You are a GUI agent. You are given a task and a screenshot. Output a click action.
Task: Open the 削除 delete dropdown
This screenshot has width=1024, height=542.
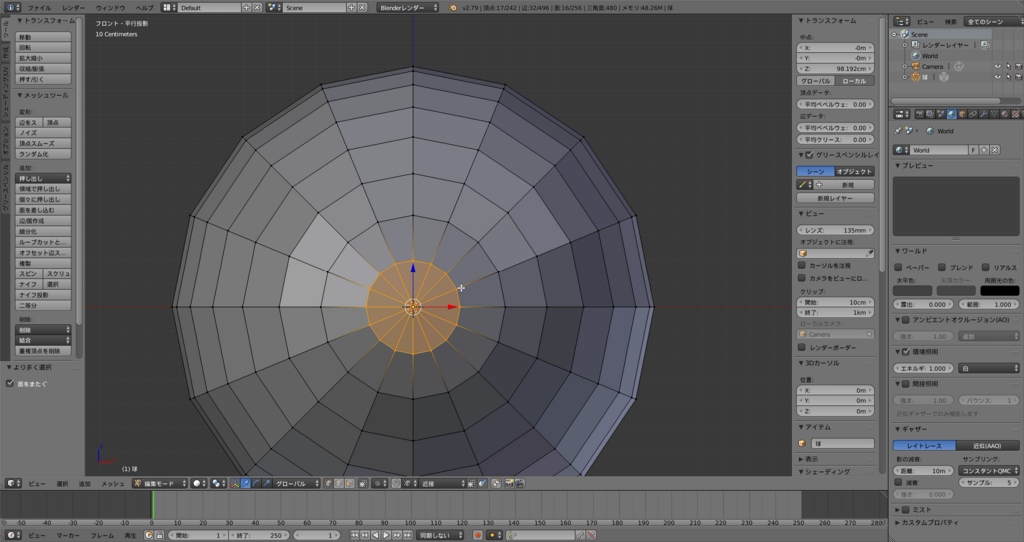coord(43,330)
